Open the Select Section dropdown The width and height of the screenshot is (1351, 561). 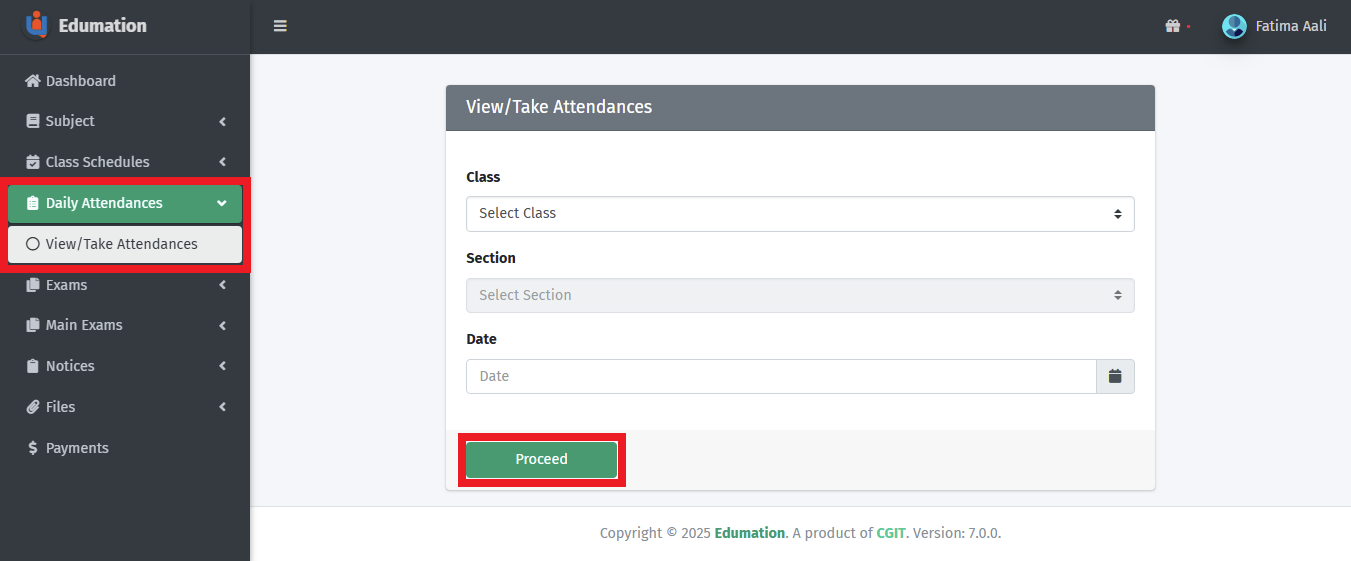(x=800, y=295)
